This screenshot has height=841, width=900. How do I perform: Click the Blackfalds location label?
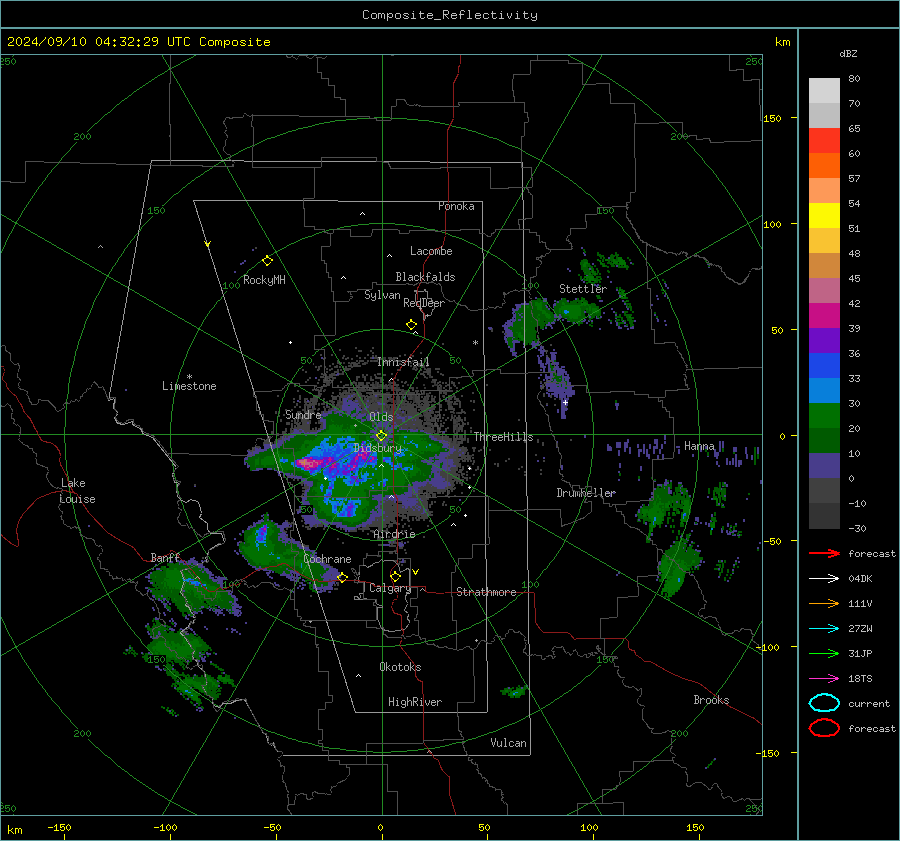[425, 277]
